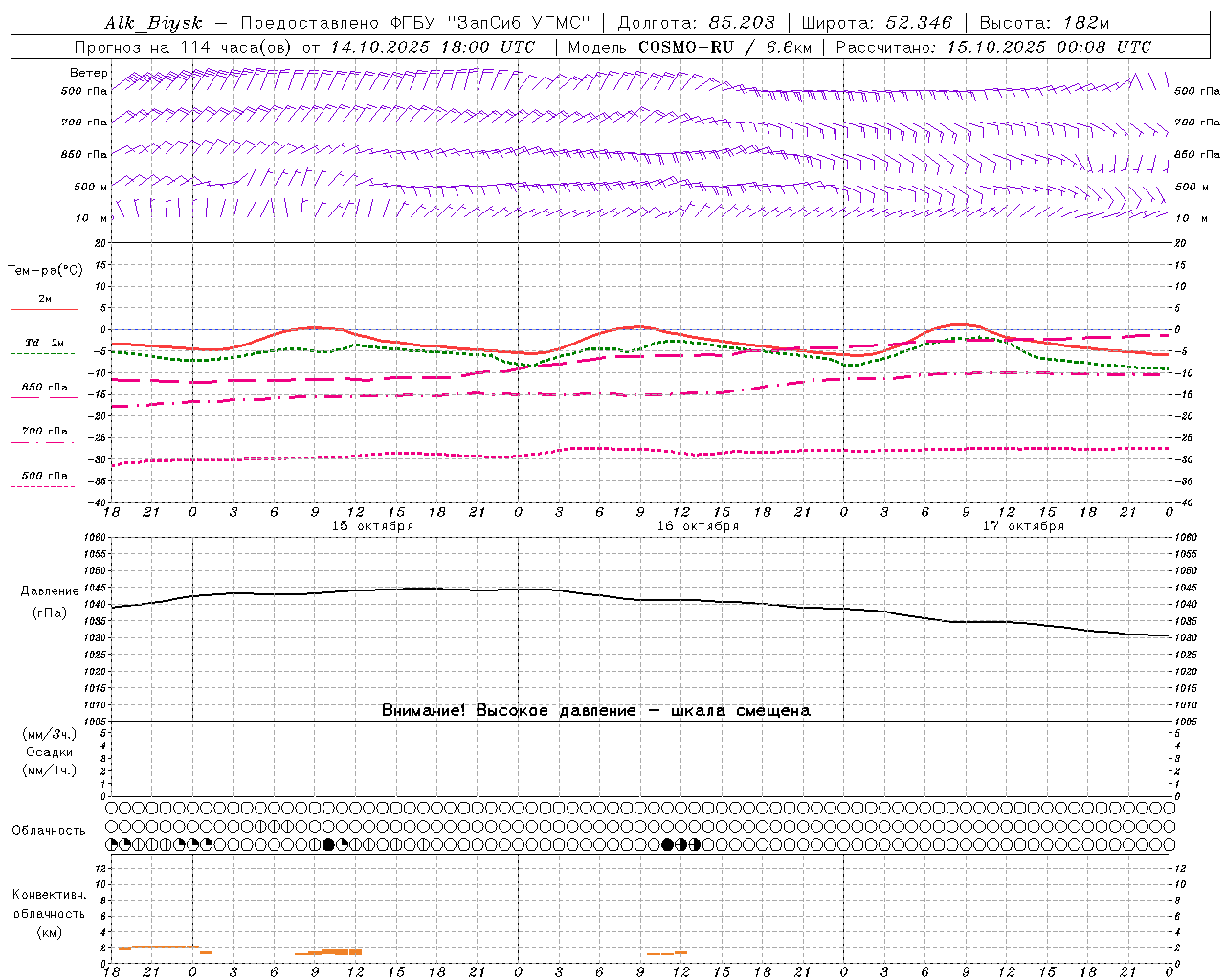
Task: Click the '15 октября' date label
Action: (x=372, y=526)
